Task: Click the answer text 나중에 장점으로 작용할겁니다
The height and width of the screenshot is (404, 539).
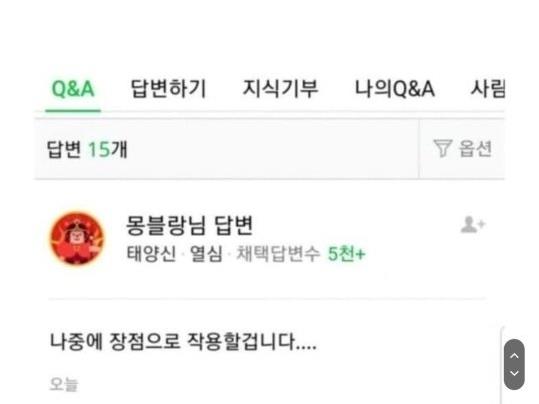Action: click(x=183, y=341)
